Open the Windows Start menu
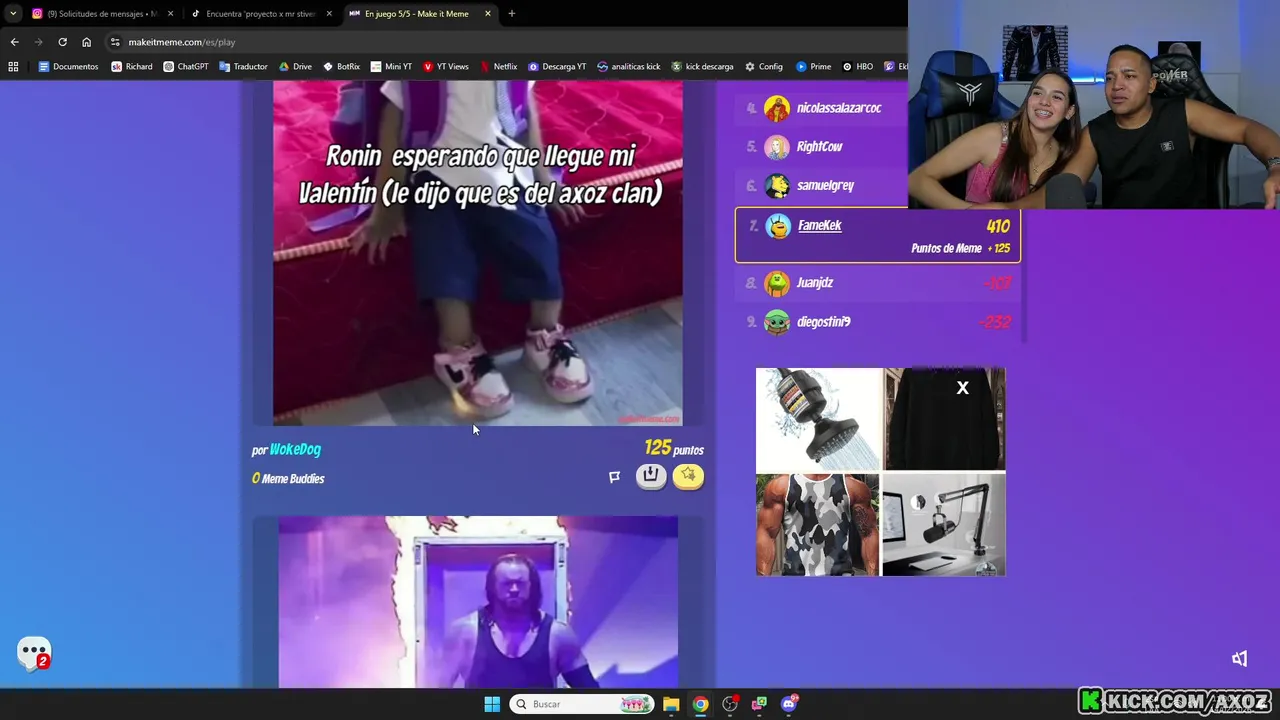 point(492,704)
